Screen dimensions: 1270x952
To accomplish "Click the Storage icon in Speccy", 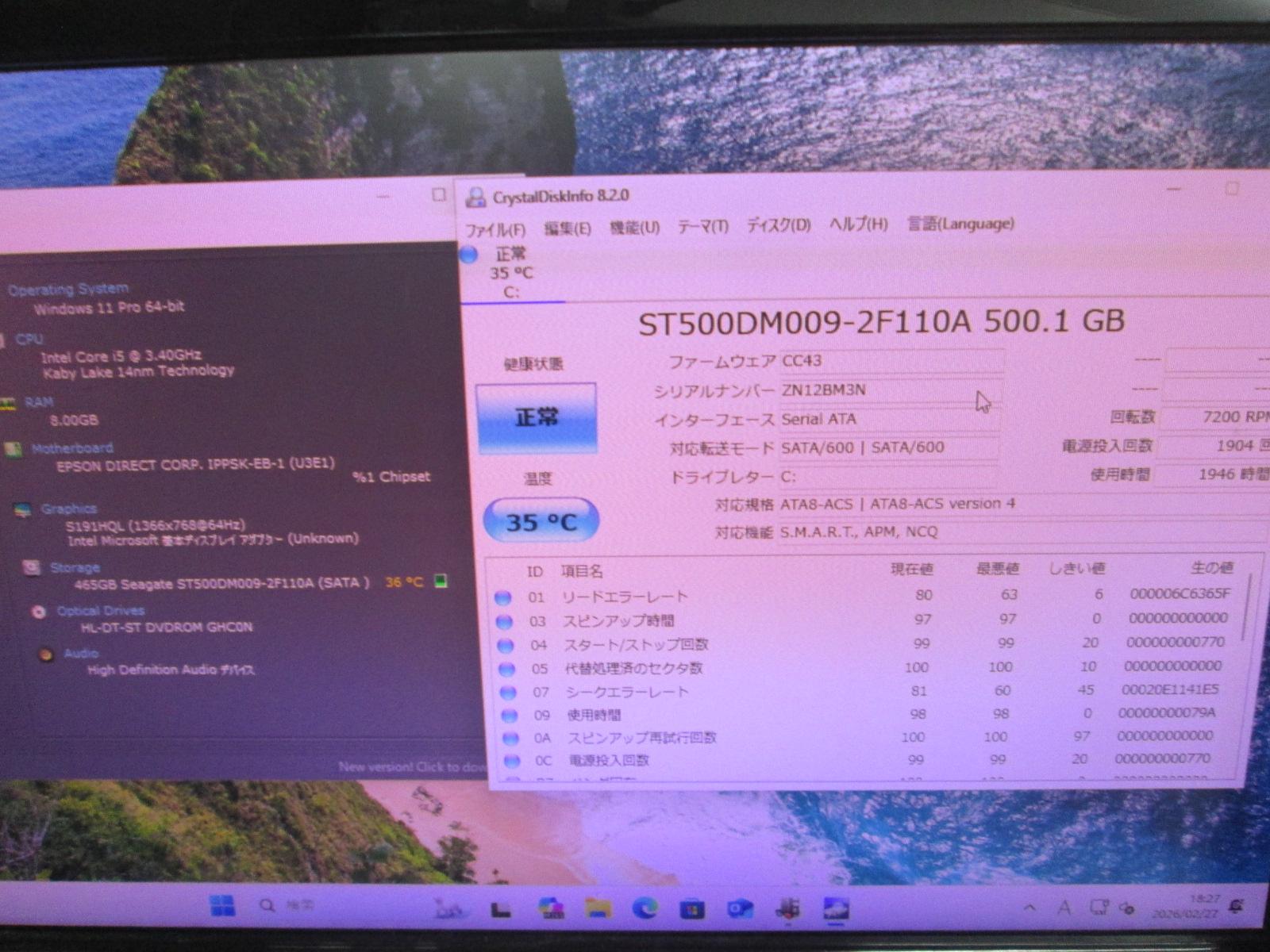I will point(31,568).
